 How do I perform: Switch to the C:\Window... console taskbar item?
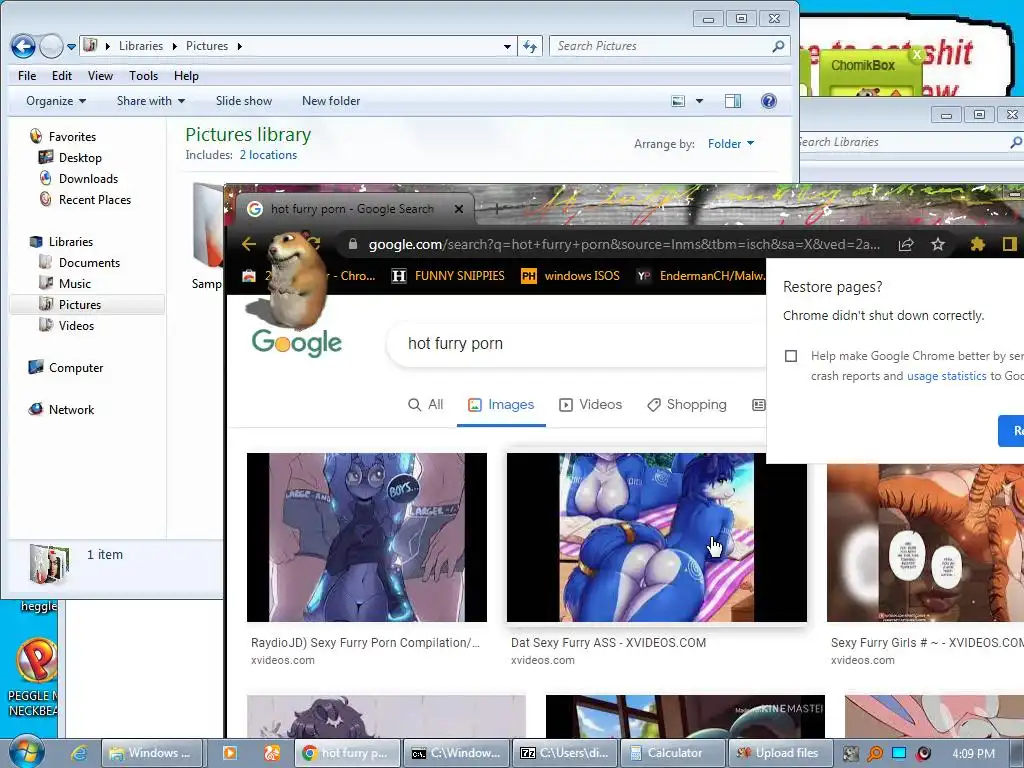tap(456, 753)
